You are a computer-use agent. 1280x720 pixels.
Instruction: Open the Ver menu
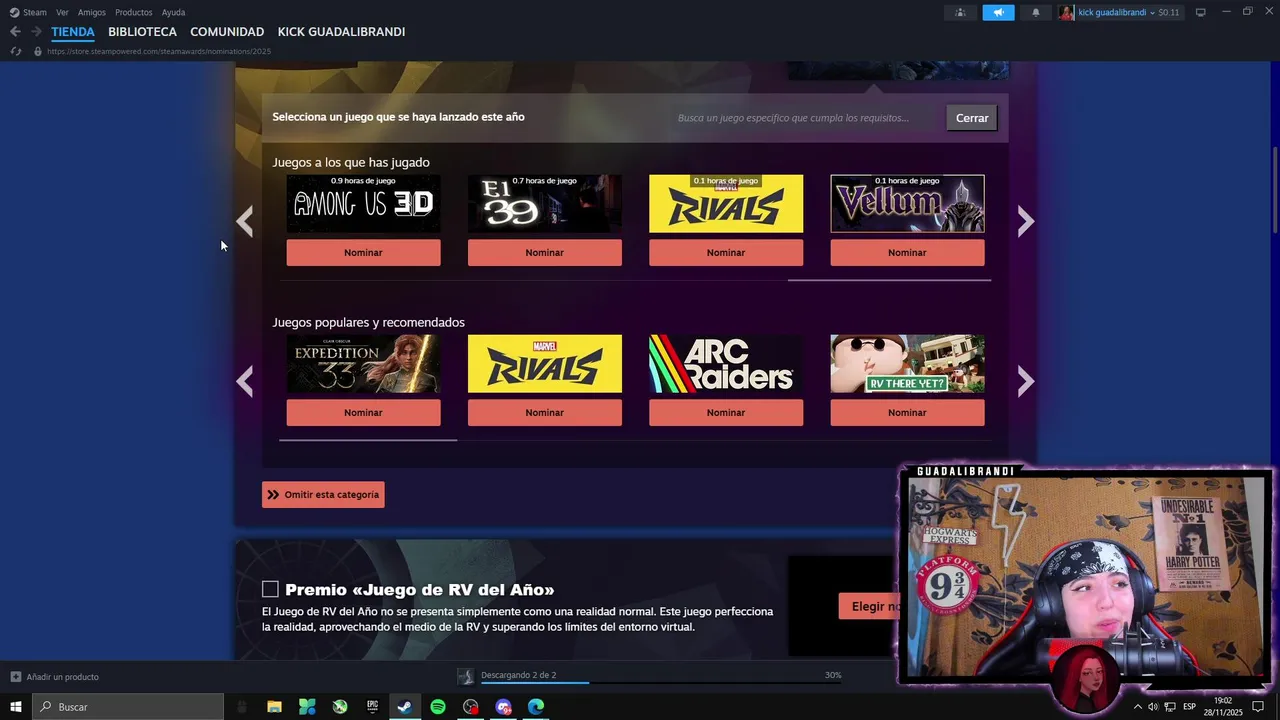point(62,12)
